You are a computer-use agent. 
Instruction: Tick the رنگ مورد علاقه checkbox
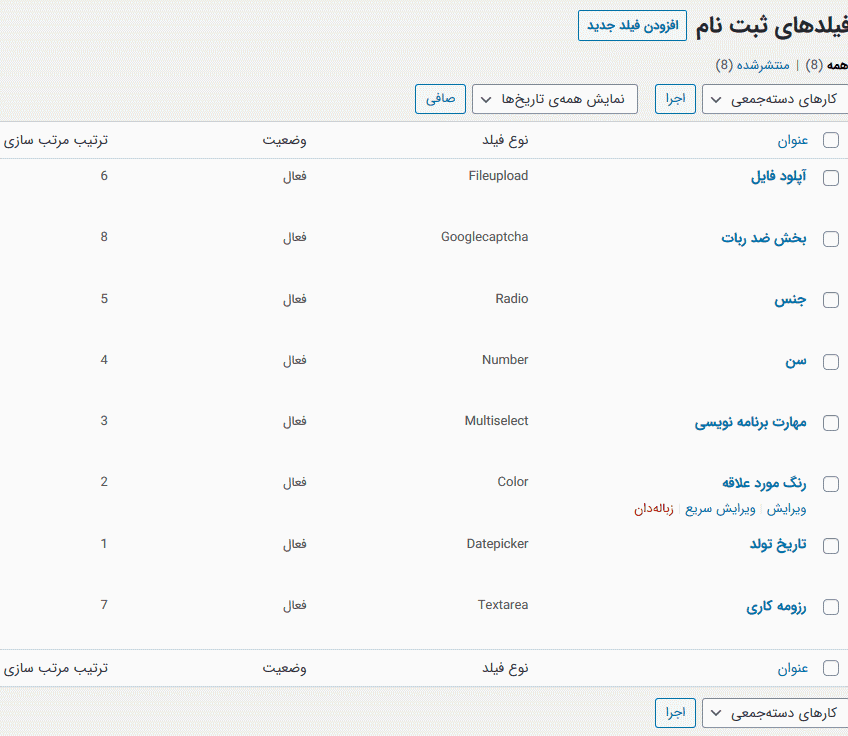click(831, 484)
